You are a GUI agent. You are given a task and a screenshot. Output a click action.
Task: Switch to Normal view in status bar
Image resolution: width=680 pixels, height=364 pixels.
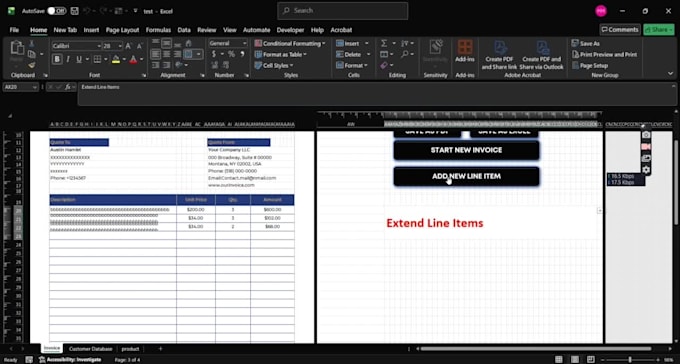coord(559,360)
